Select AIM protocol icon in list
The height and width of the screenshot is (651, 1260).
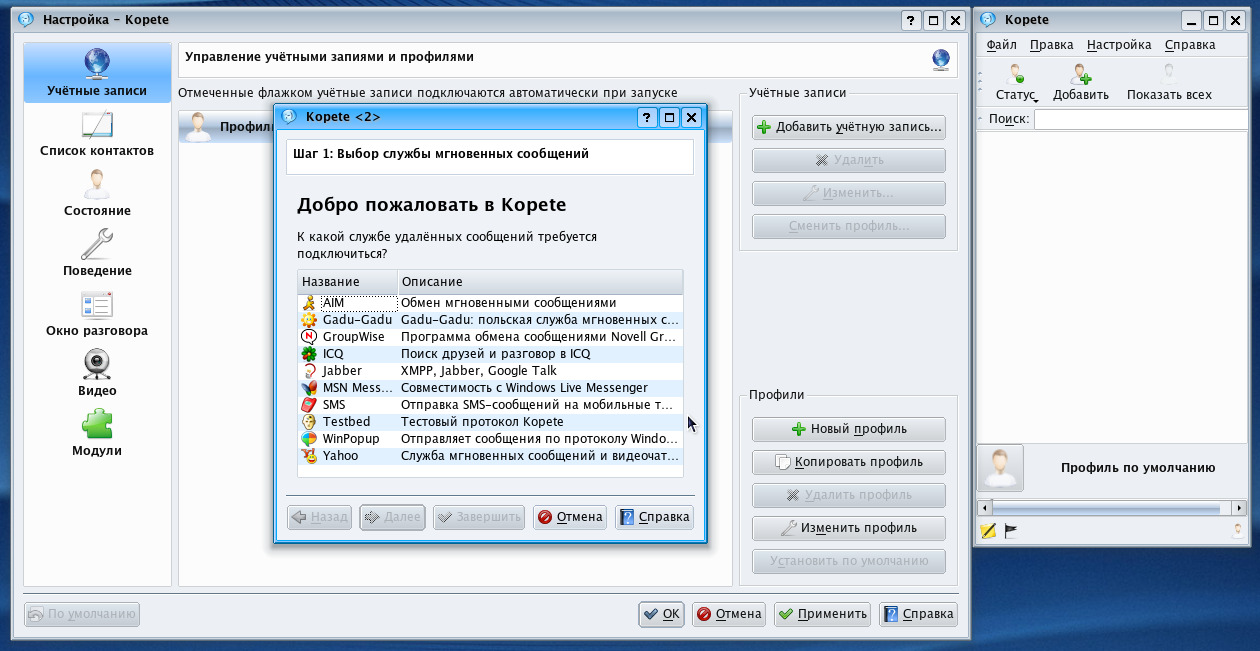coord(309,303)
